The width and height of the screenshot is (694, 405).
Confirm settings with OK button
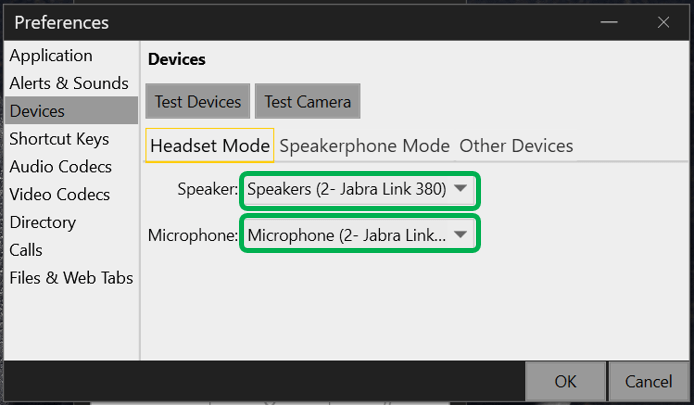coord(566,382)
